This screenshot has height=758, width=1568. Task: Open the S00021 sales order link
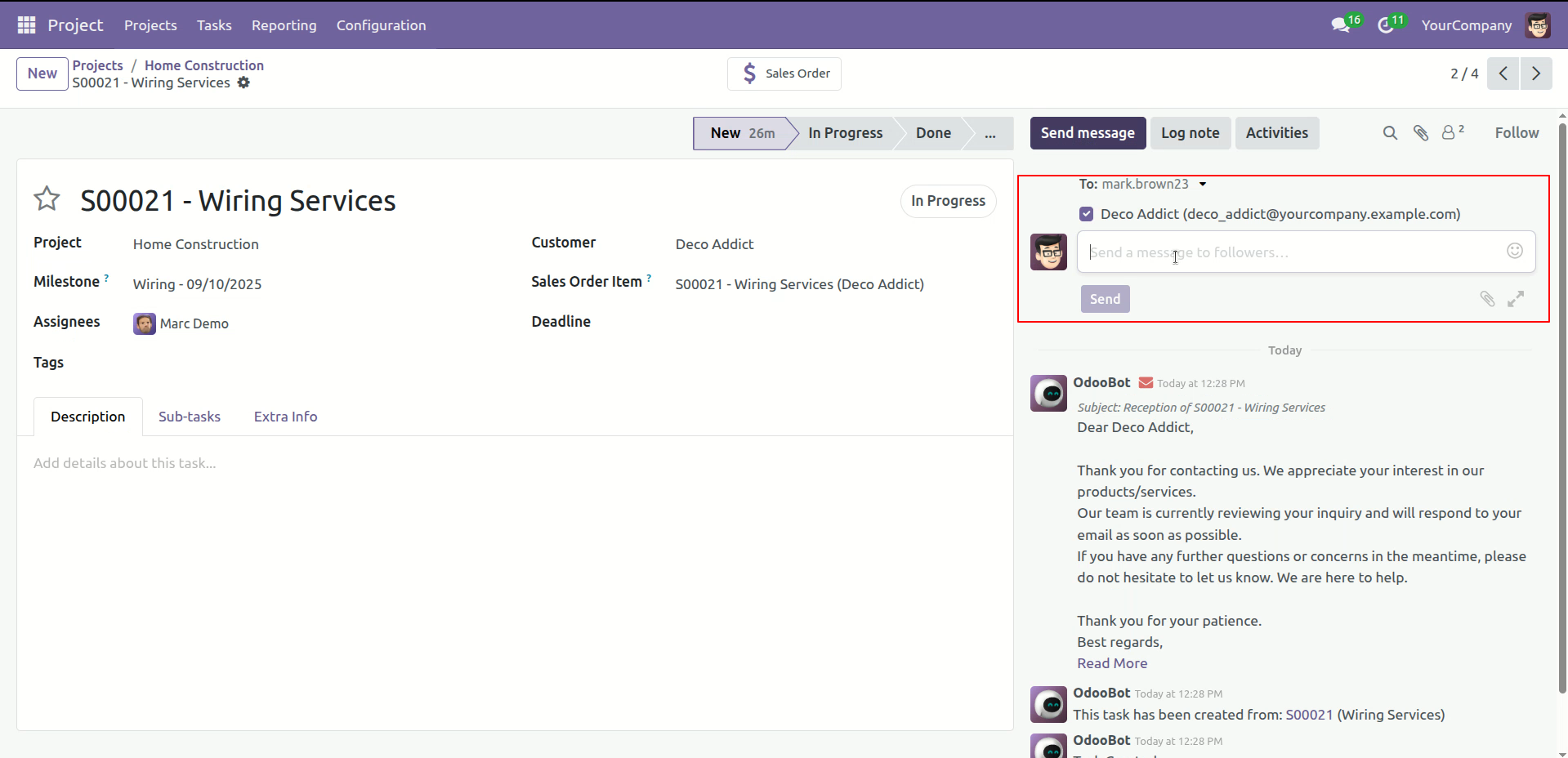pos(1309,715)
